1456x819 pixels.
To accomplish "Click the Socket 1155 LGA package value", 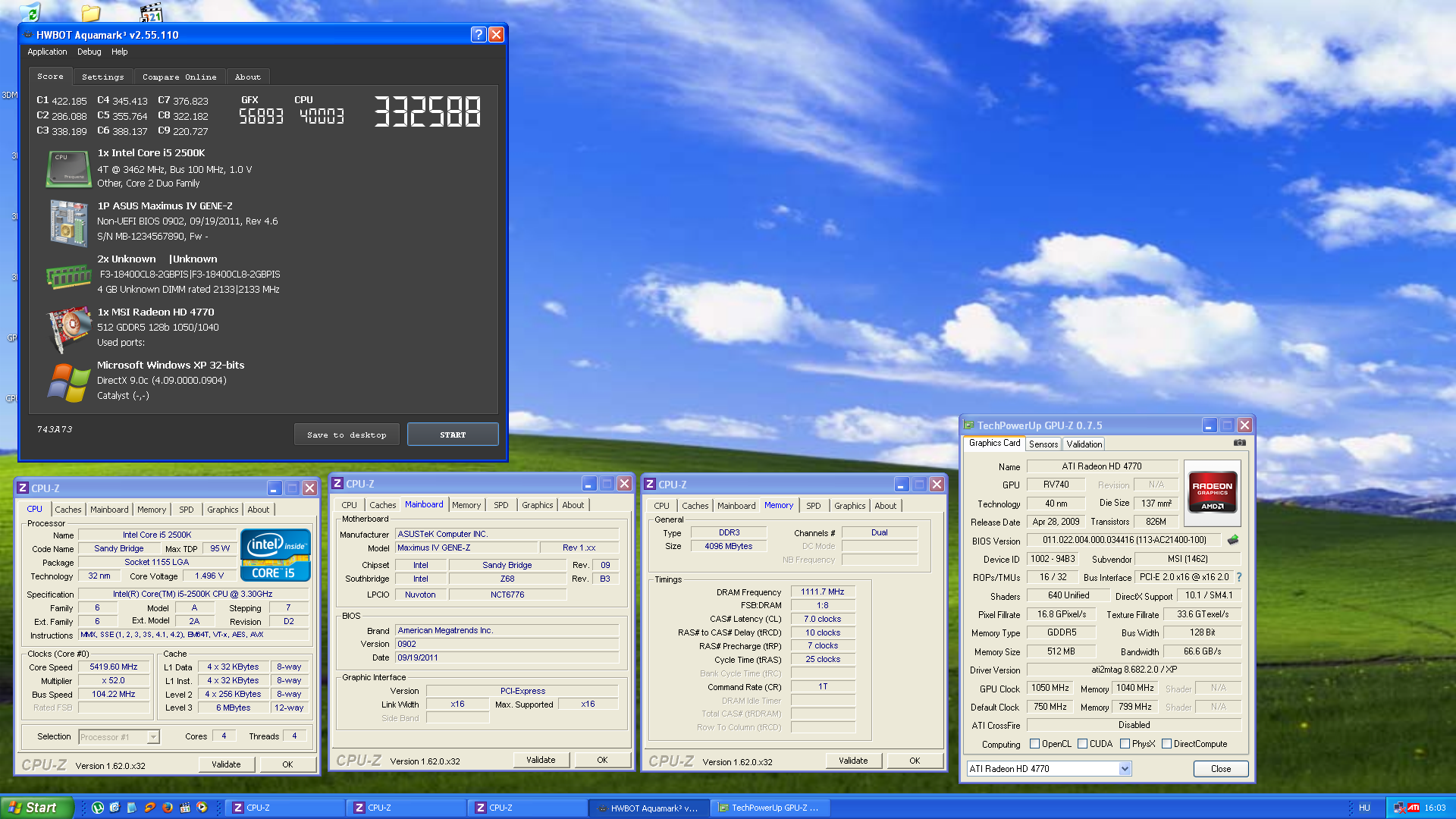I will tap(156, 563).
